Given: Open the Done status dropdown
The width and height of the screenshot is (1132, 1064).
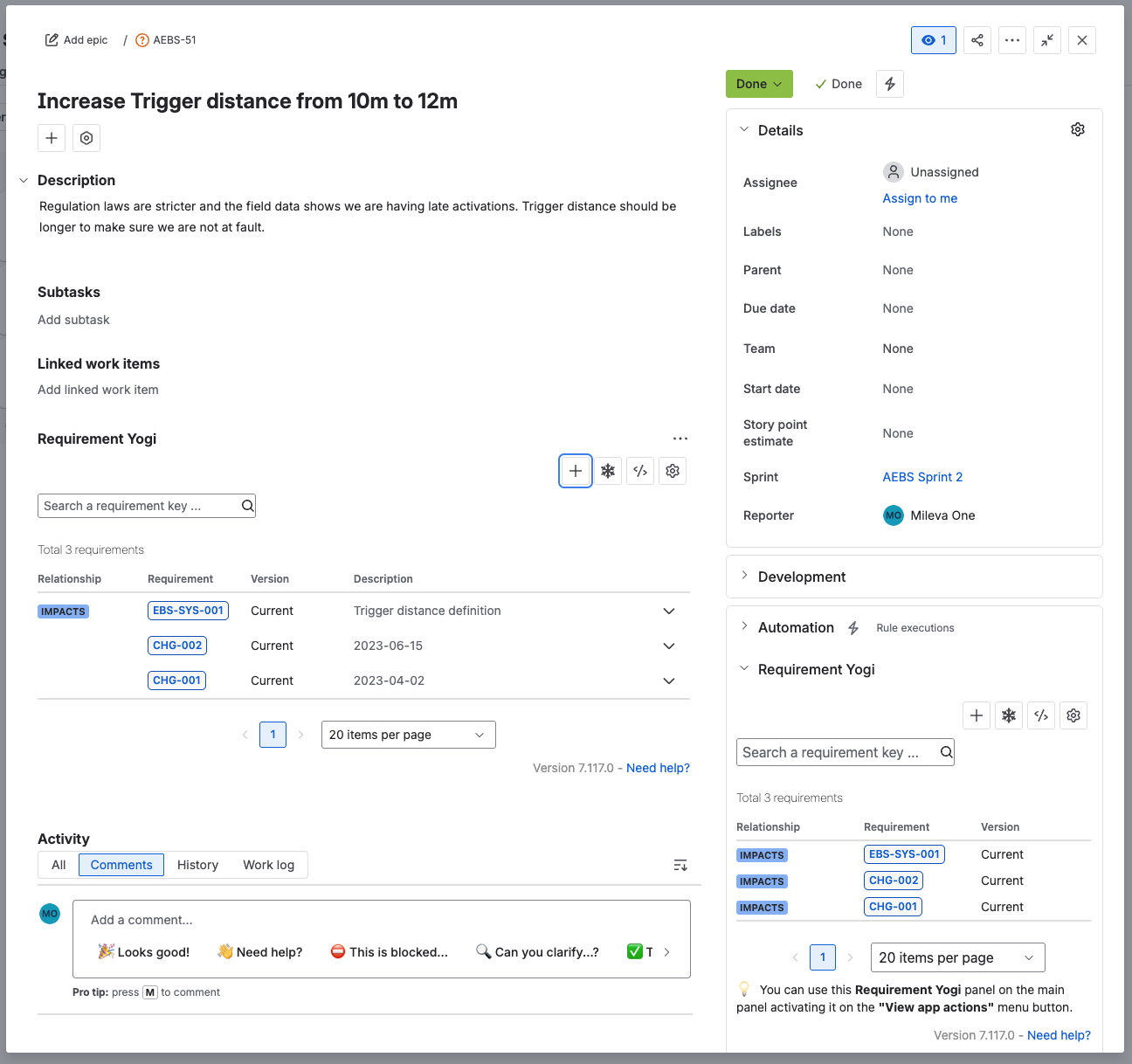Looking at the screenshot, I should point(759,84).
